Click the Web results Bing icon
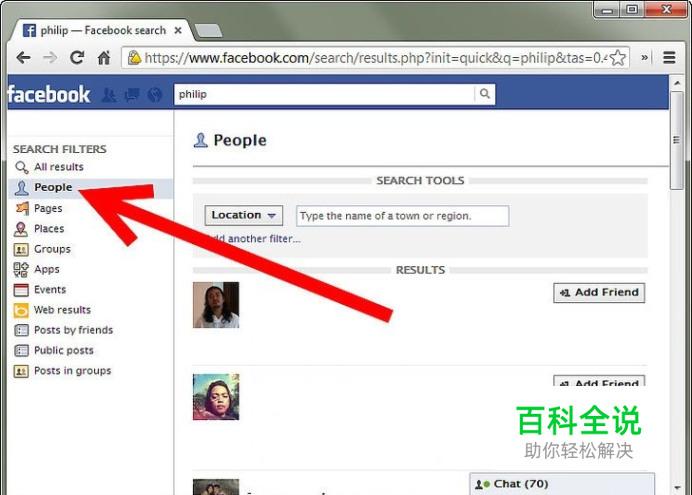The image size is (692, 495). 21,310
